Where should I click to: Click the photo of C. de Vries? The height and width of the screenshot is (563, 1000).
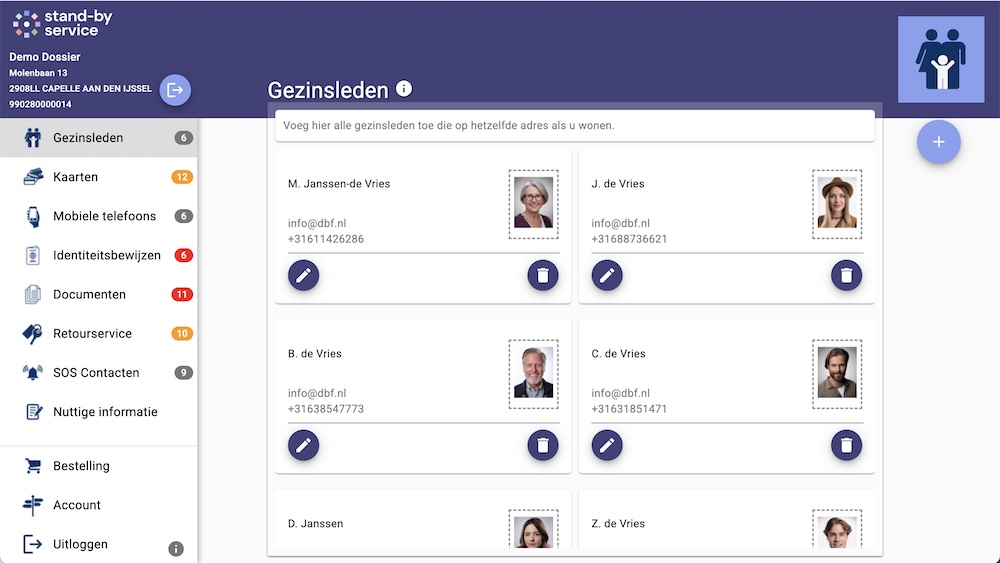tap(837, 374)
